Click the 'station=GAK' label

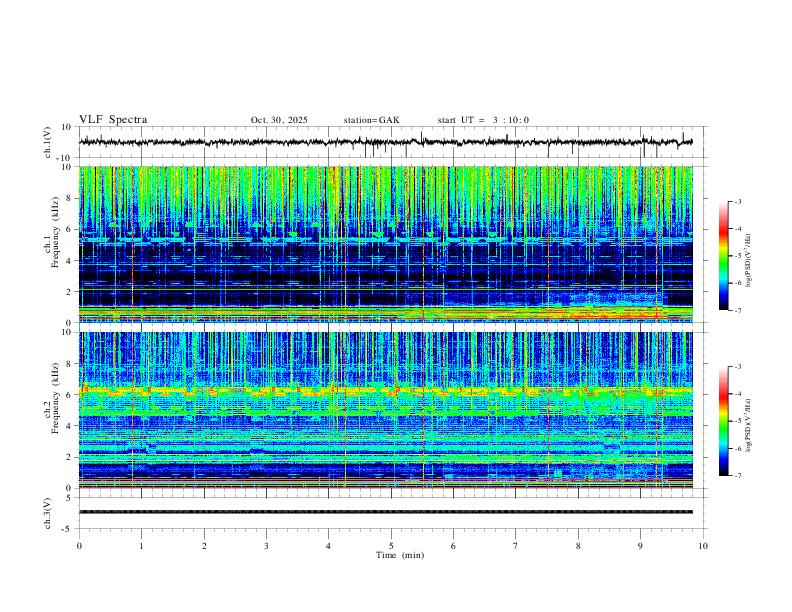click(x=371, y=120)
